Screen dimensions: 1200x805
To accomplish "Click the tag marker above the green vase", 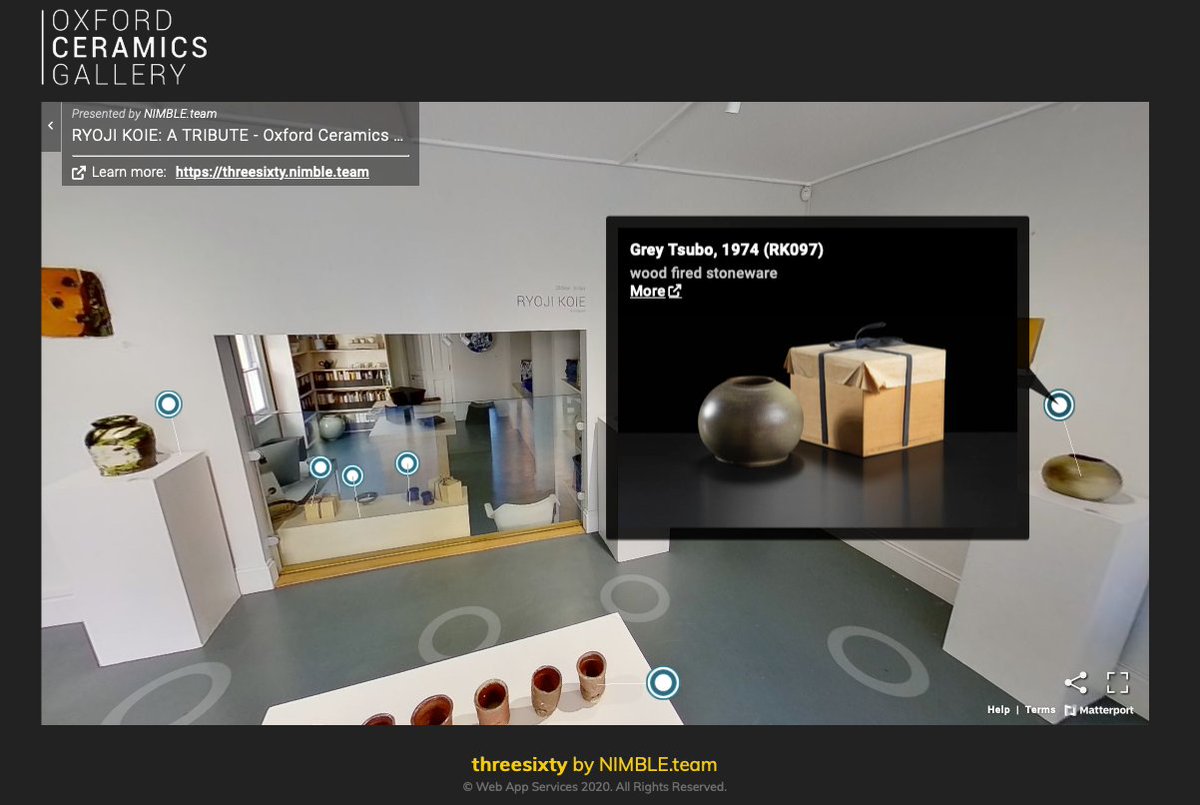I will tap(168, 404).
